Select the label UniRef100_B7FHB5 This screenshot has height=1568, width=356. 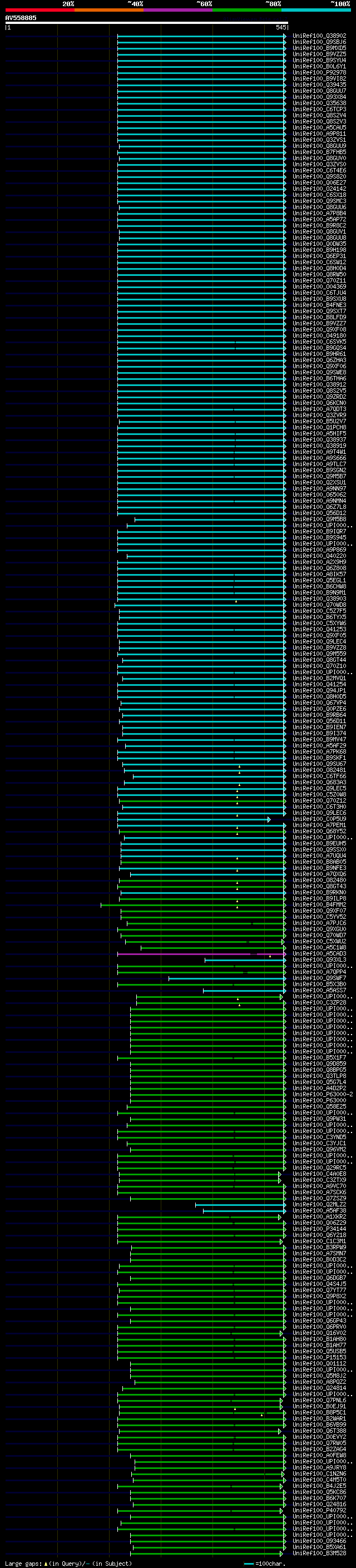pyautogui.click(x=319, y=152)
